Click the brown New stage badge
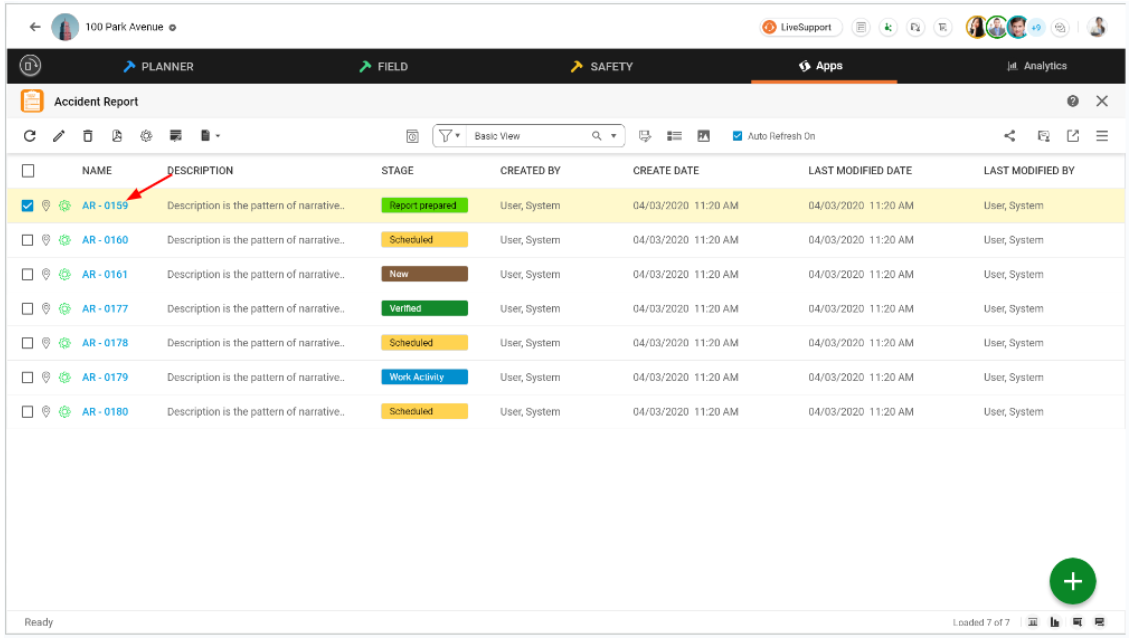This screenshot has width=1134, height=640. click(425, 274)
